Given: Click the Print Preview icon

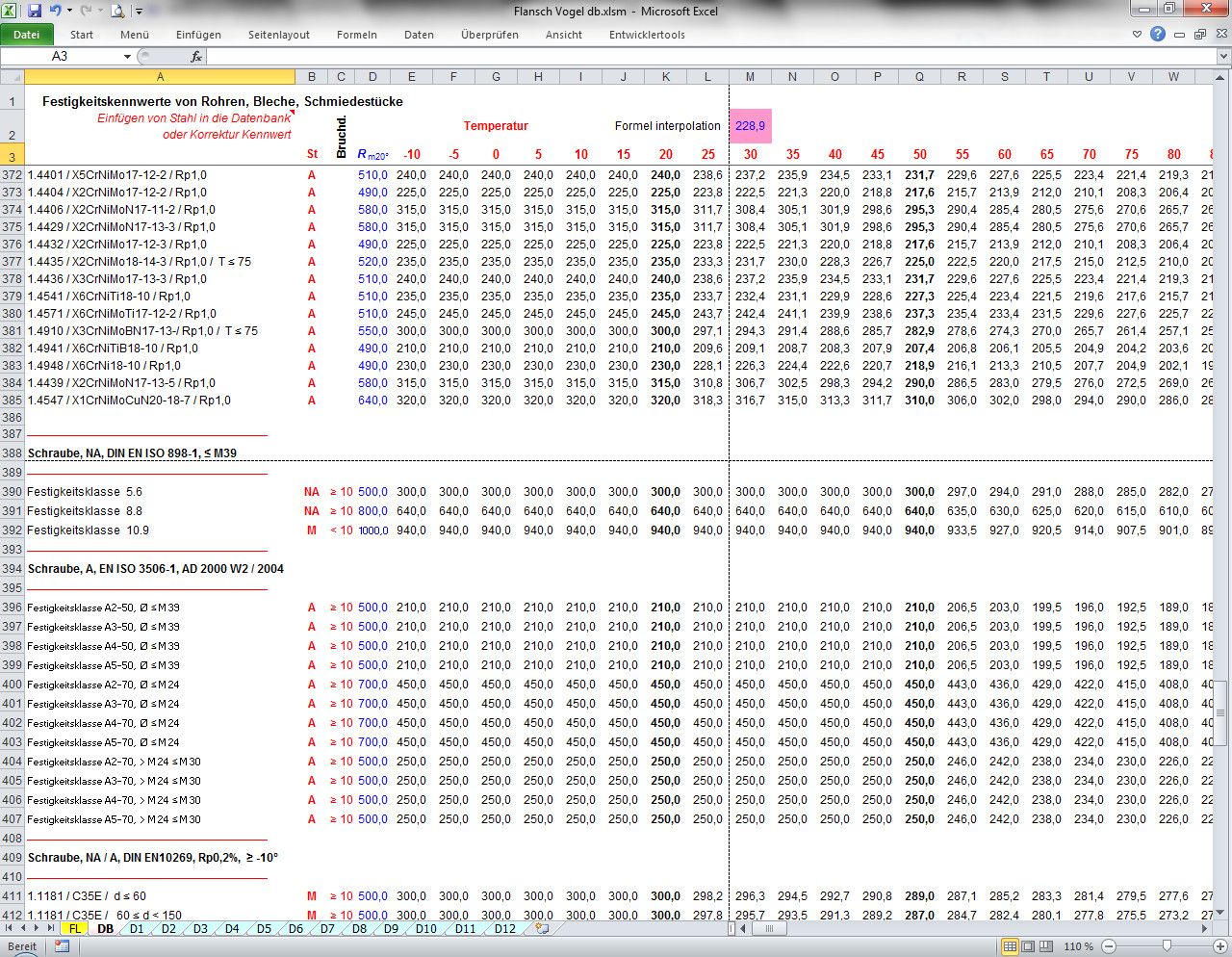Looking at the screenshot, I should coord(116,12).
